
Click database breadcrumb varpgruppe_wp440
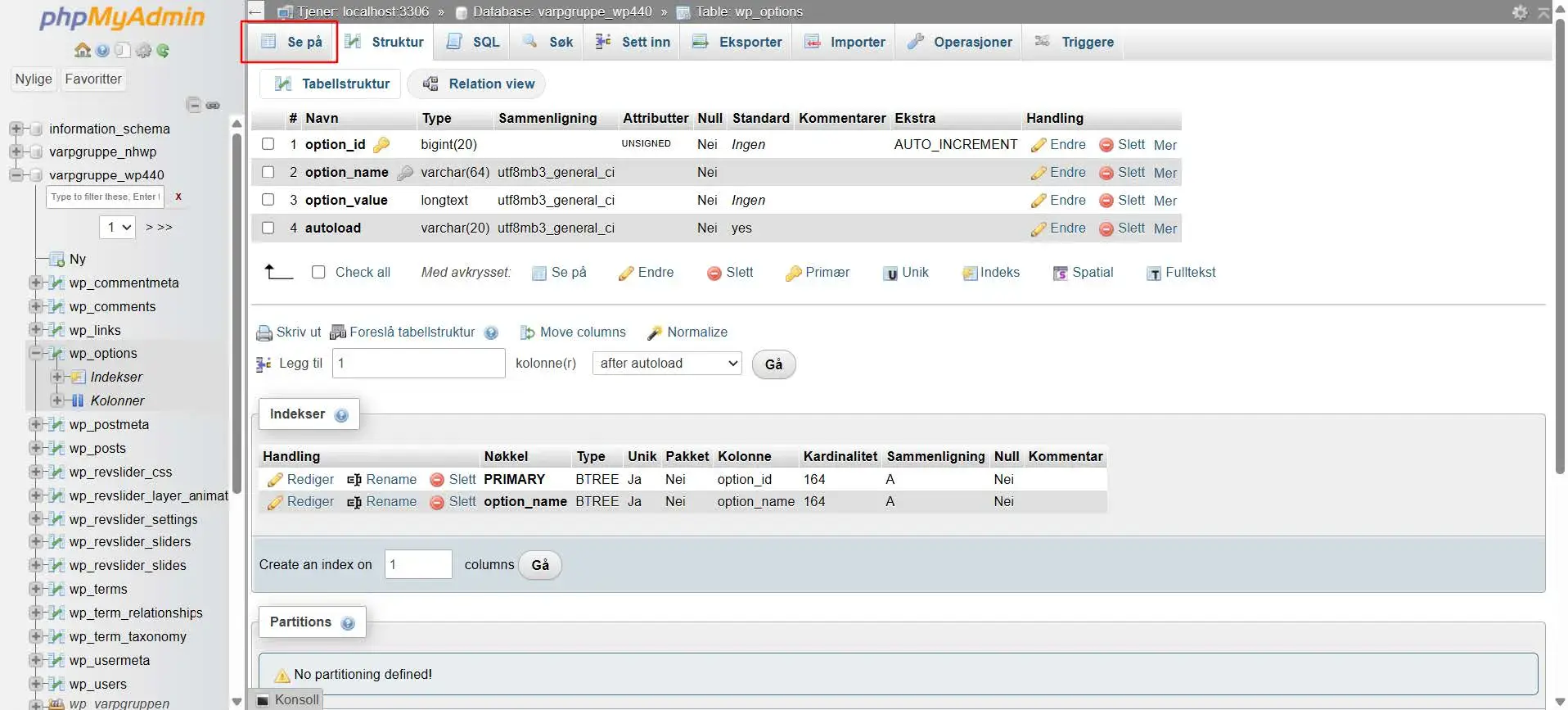click(x=562, y=12)
